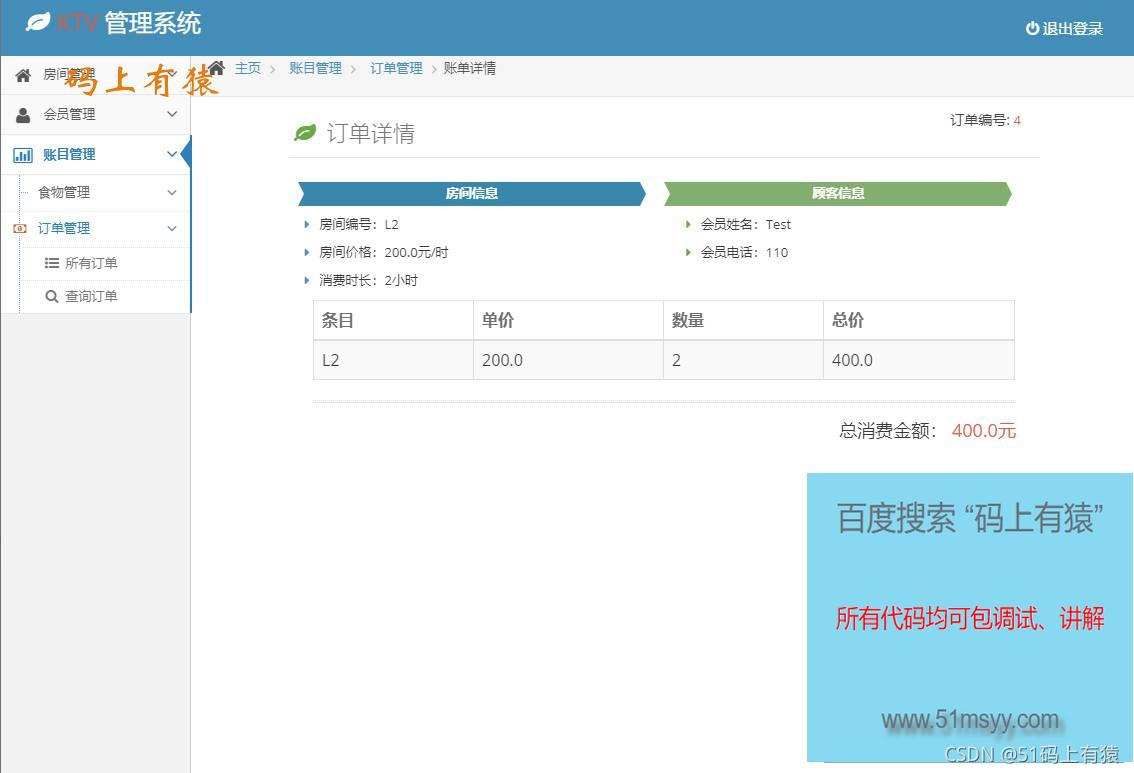The image size is (1134, 773).
Task: Select the 顾客信息 banner tab
Action: pyautogui.click(x=838, y=192)
